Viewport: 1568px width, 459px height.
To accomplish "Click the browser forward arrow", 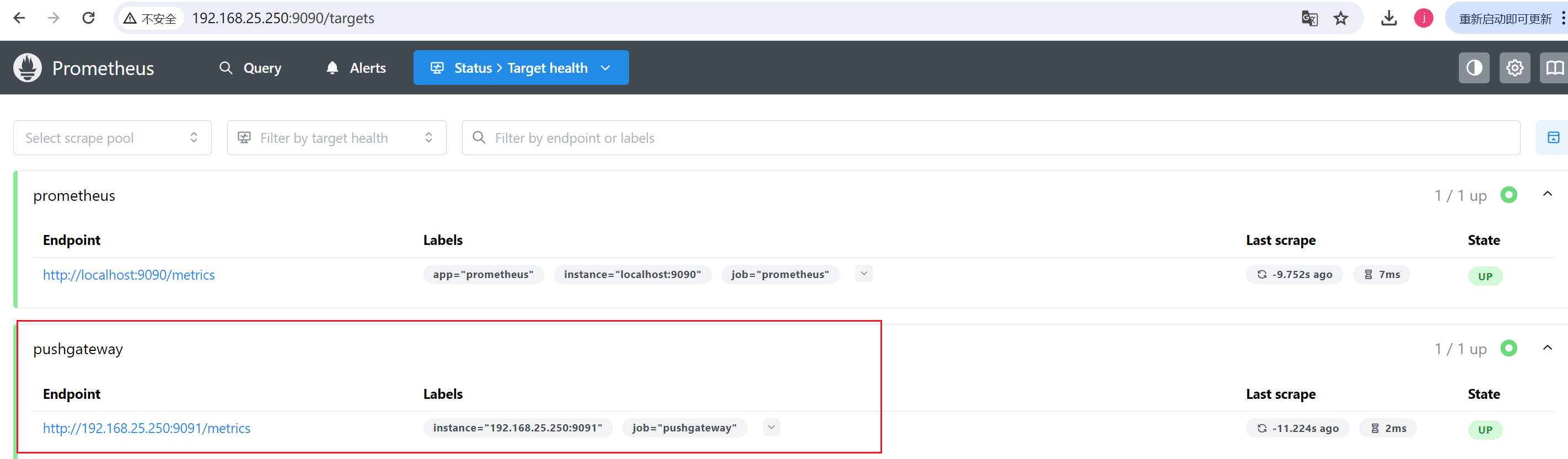I will (53, 18).
